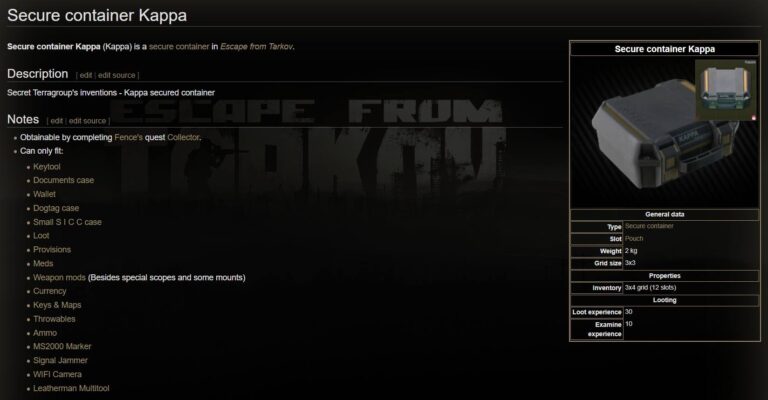Open the small Kappa container inventory icon

[725, 90]
